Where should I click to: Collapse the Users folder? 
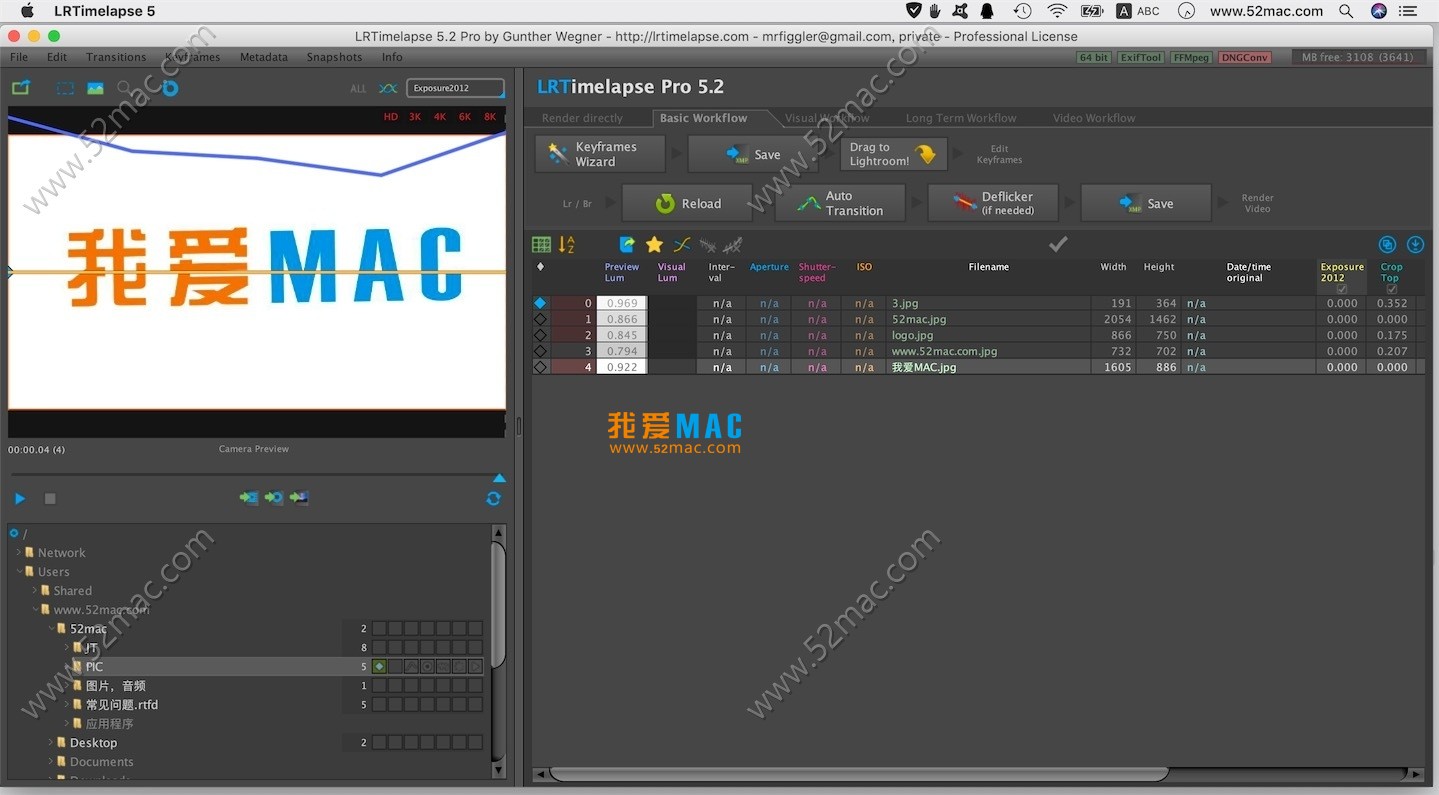(x=19, y=571)
